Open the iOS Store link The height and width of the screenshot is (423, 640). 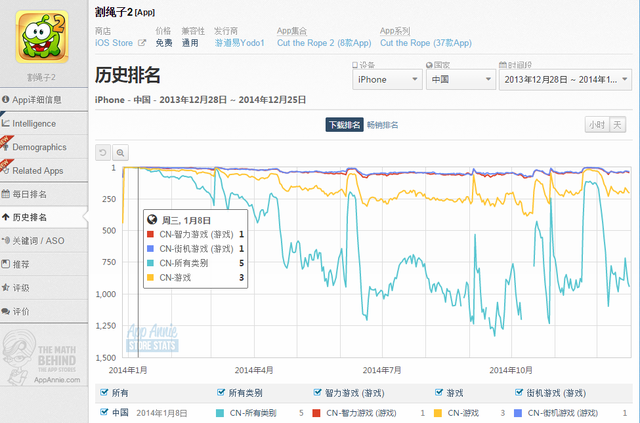coord(114,43)
